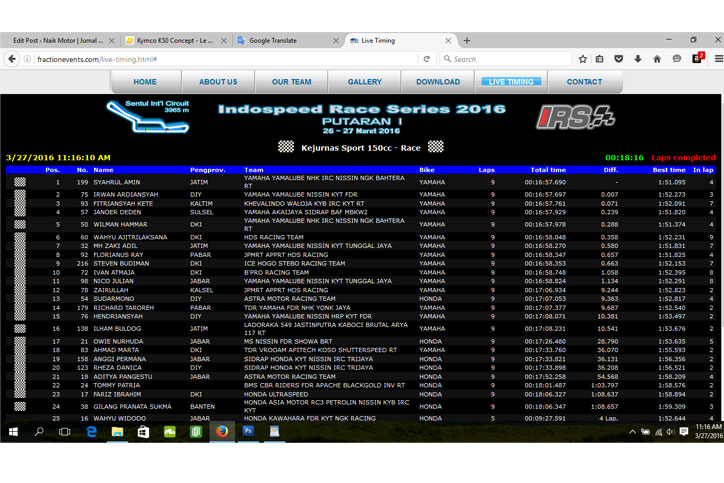Bookmark this page with the star icon
Screen dimensions: 724x483
click(583, 59)
